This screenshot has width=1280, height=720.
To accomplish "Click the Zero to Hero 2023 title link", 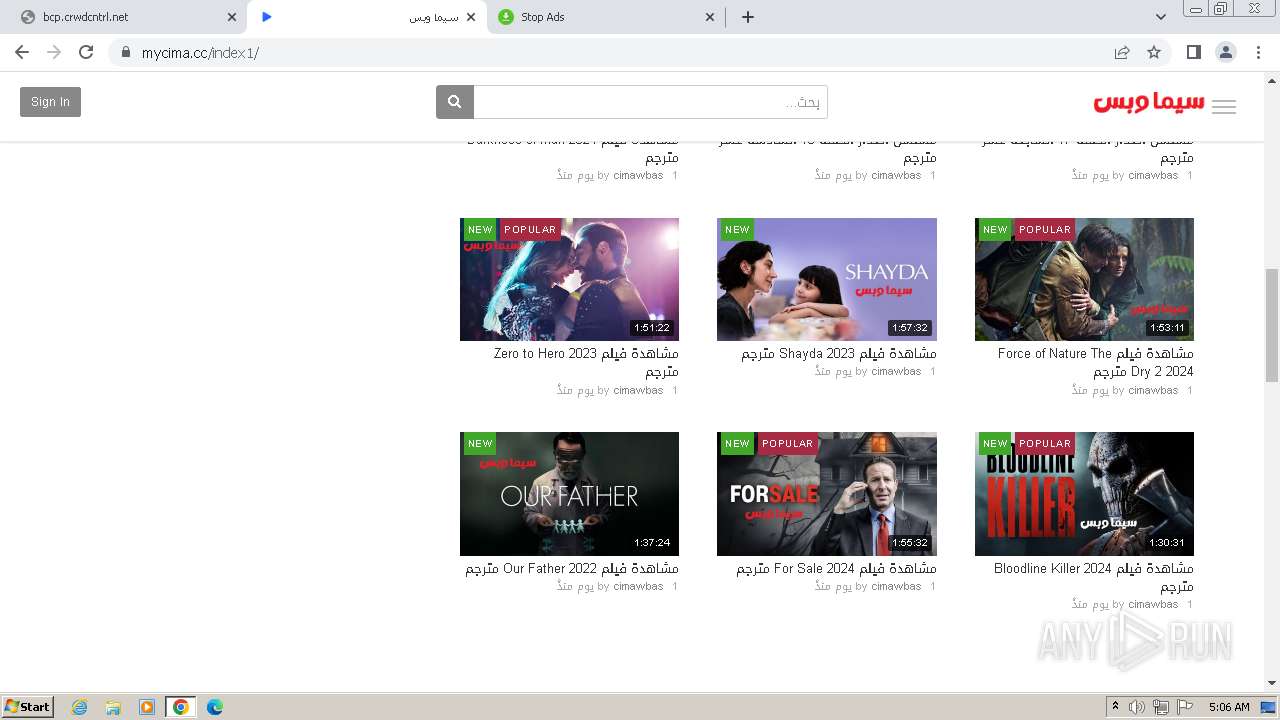I will [586, 362].
